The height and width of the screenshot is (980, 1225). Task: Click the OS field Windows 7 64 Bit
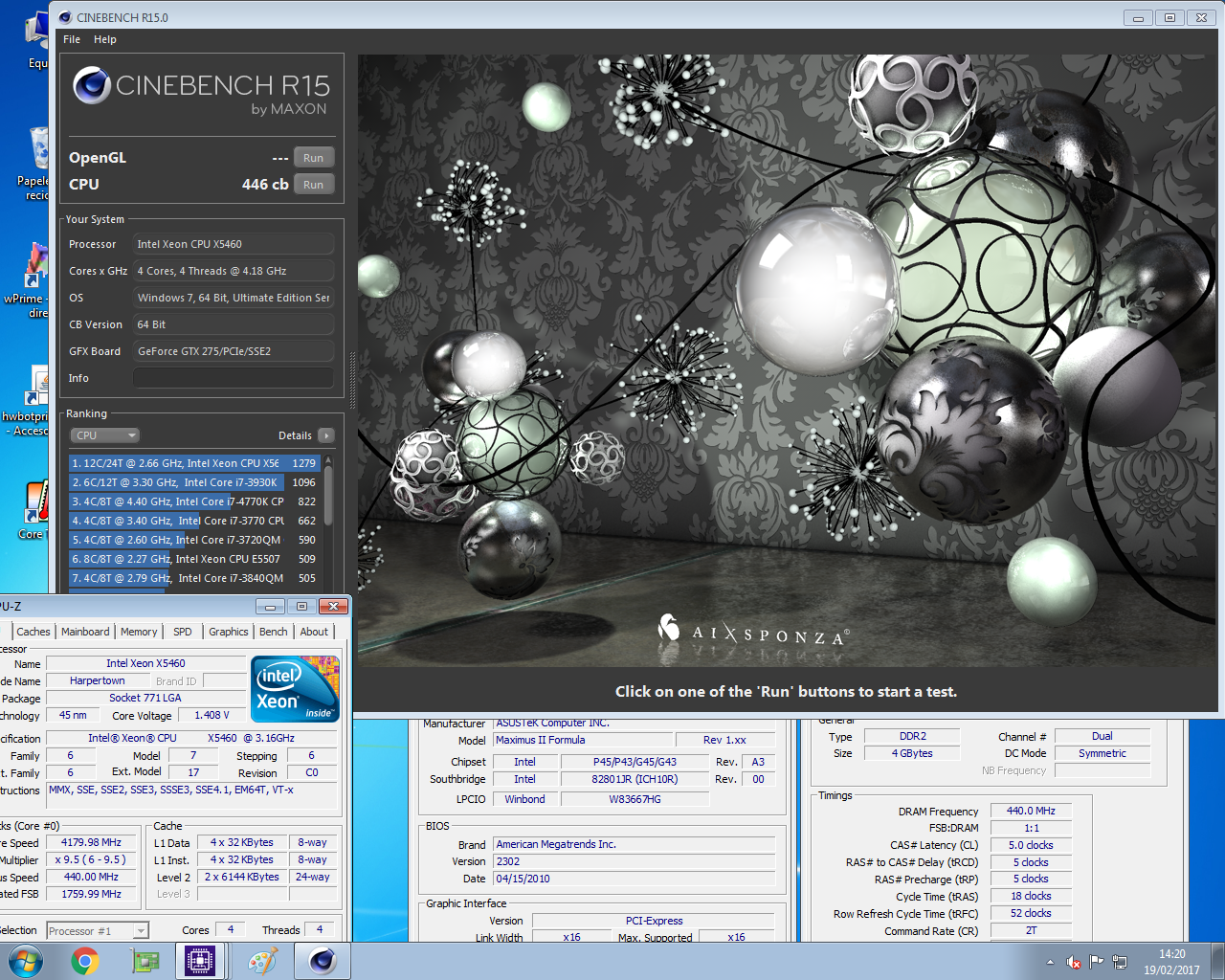click(x=234, y=298)
